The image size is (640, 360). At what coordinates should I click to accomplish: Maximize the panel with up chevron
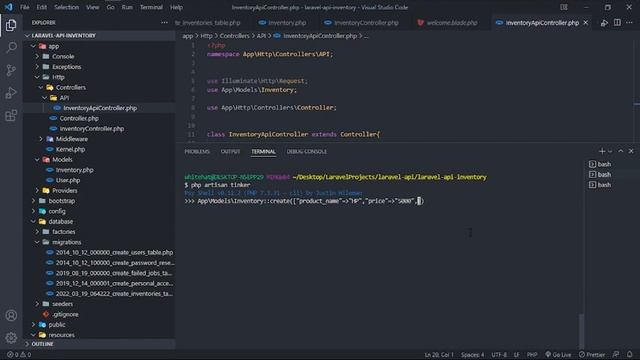(621, 151)
